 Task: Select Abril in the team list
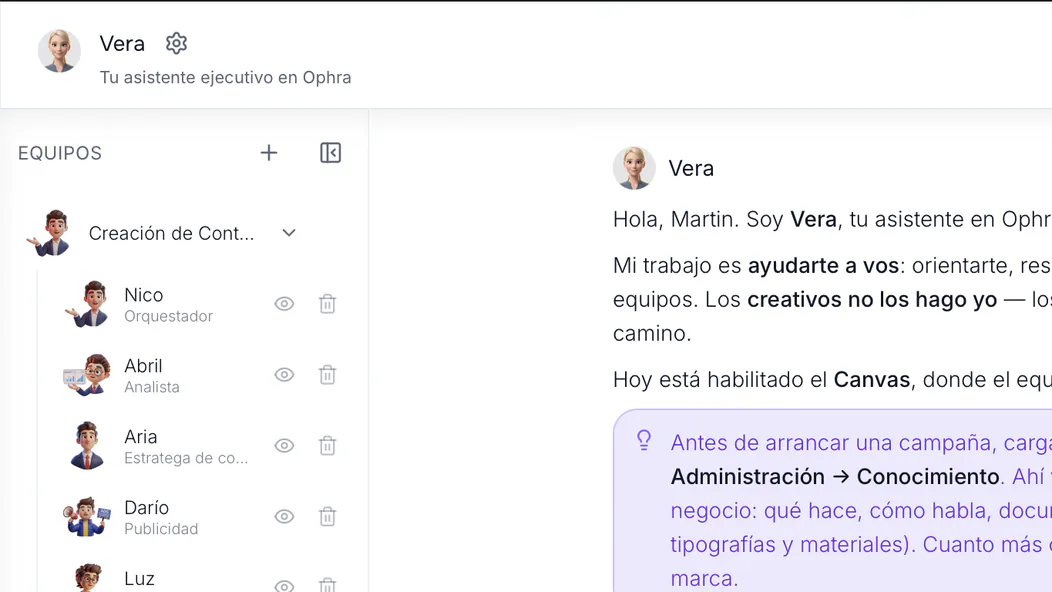pyautogui.click(x=201, y=375)
